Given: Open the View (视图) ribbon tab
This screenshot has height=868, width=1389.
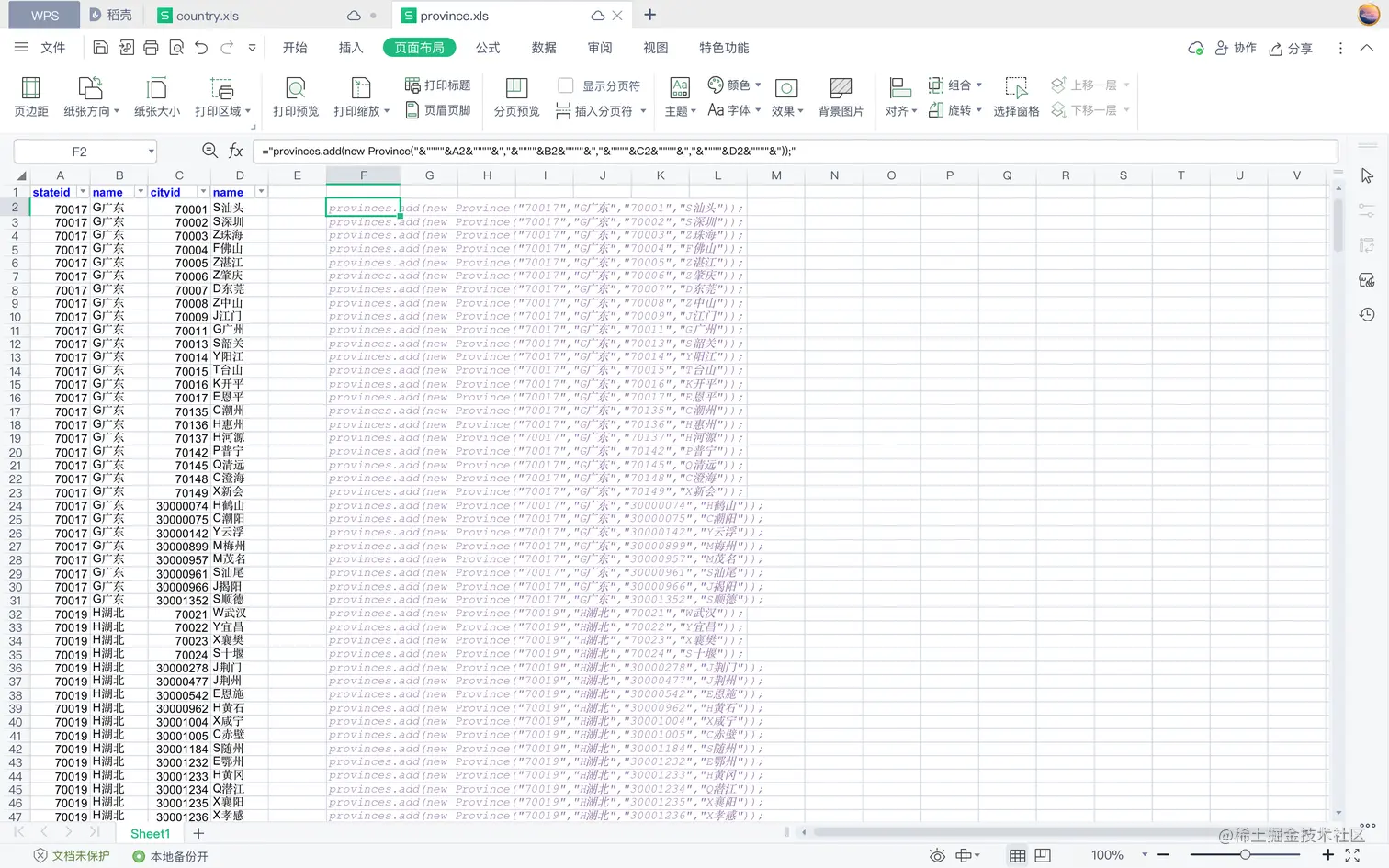Looking at the screenshot, I should pos(656,48).
